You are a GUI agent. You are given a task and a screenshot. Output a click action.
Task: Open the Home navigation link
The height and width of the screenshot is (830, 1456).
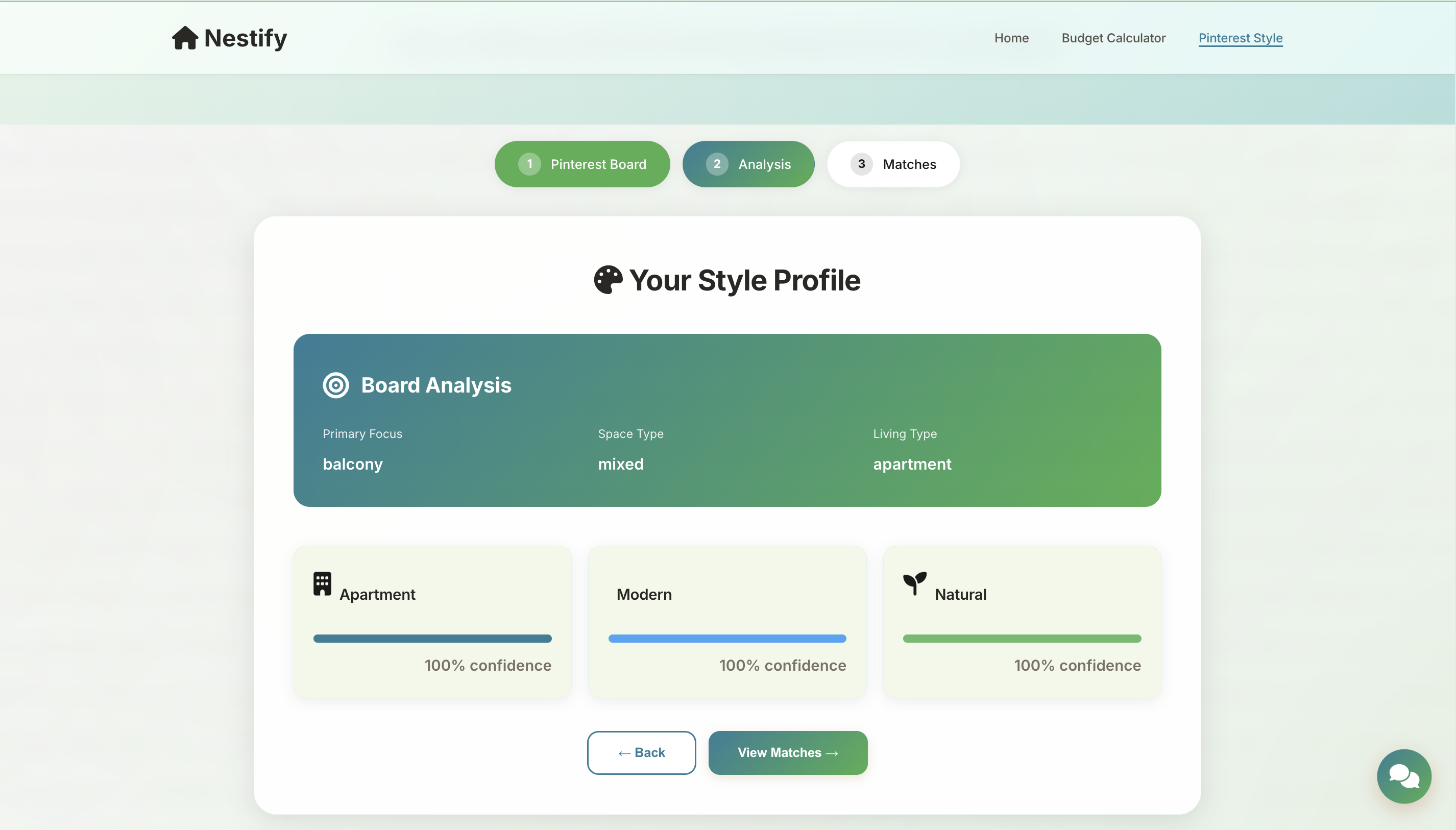[1011, 38]
